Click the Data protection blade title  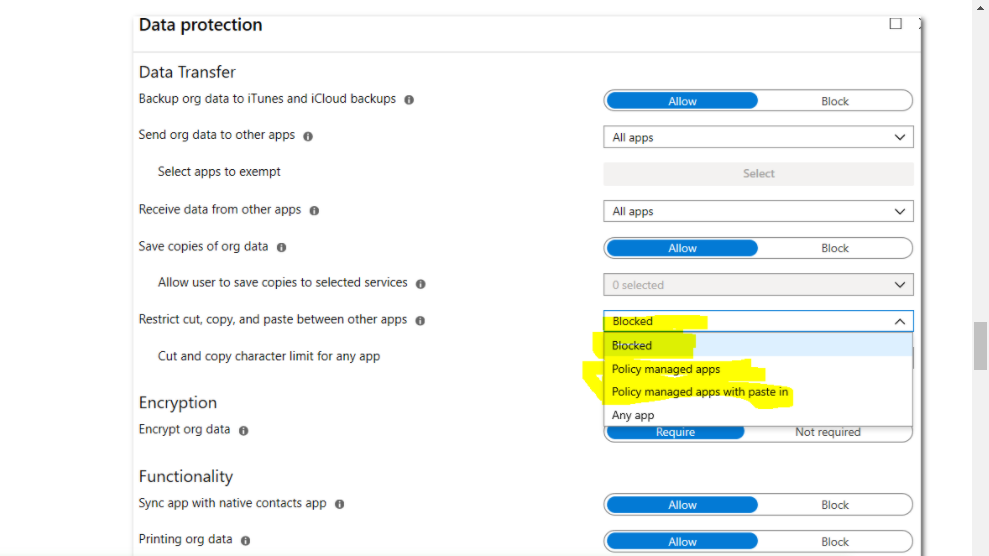point(201,25)
